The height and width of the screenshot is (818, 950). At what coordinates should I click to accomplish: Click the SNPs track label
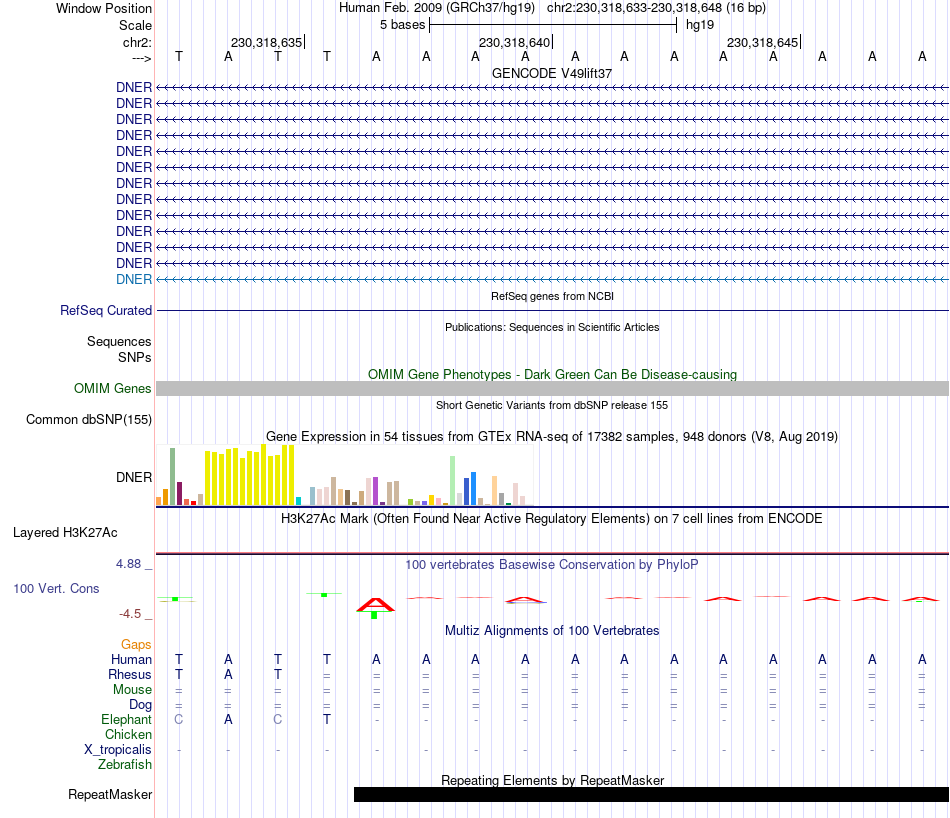coord(135,357)
